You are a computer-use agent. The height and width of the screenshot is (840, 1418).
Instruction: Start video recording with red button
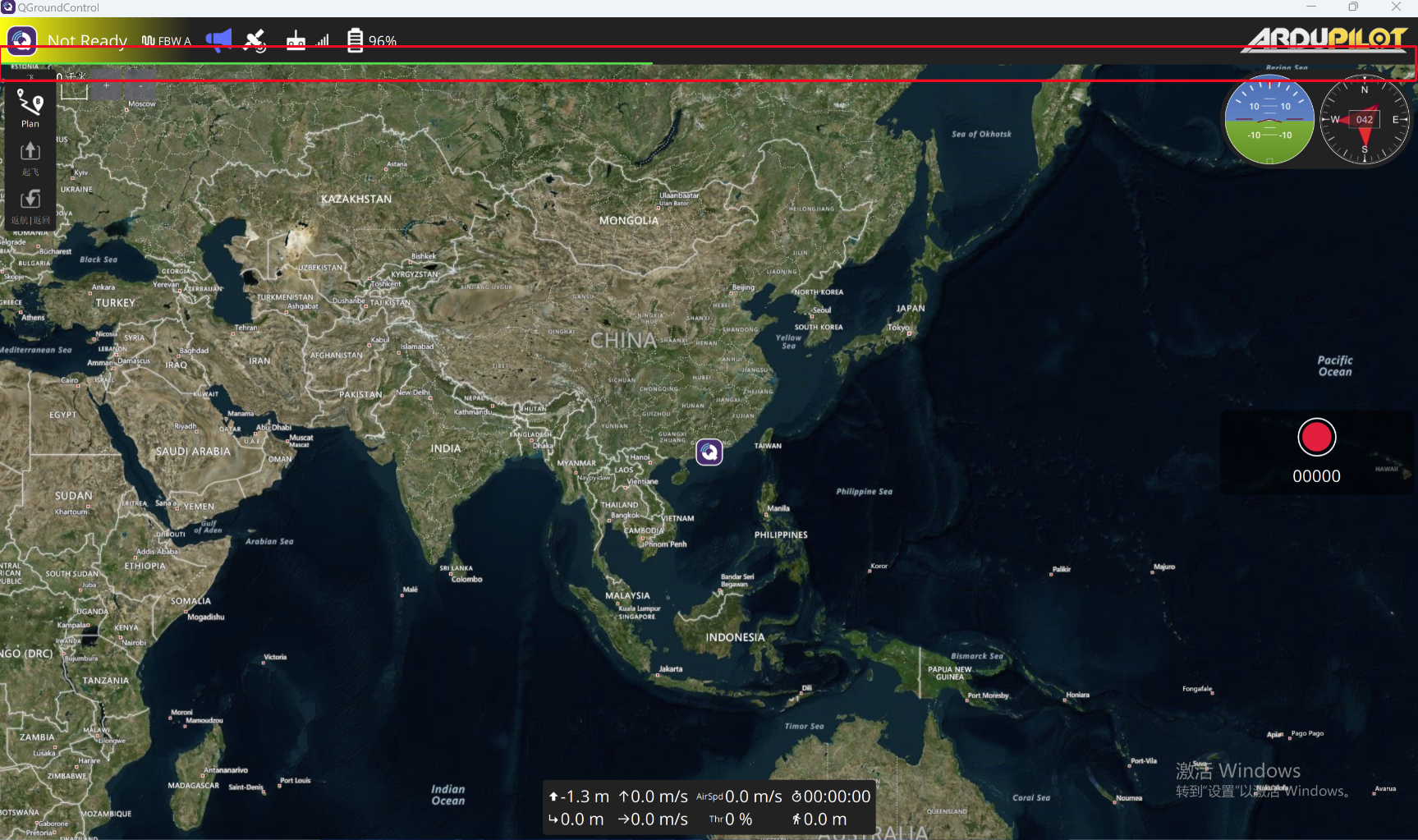pos(1316,437)
